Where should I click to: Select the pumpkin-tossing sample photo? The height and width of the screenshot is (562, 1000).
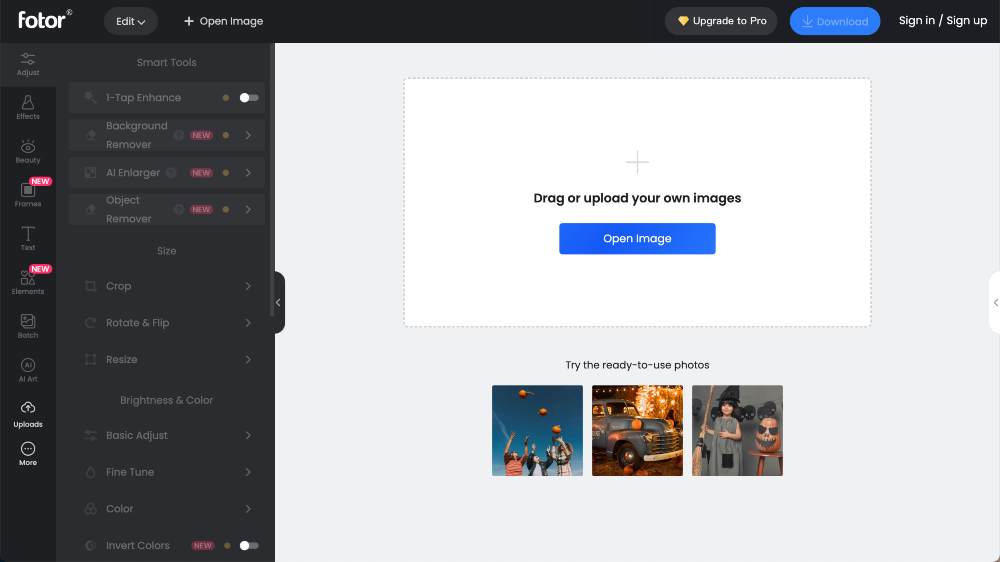pos(537,430)
